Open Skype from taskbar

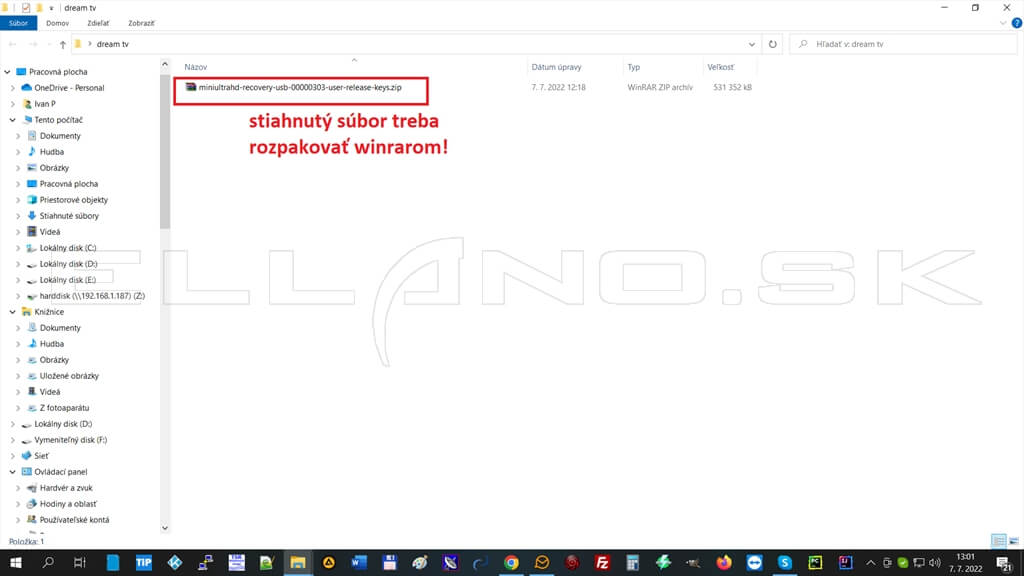(784, 562)
